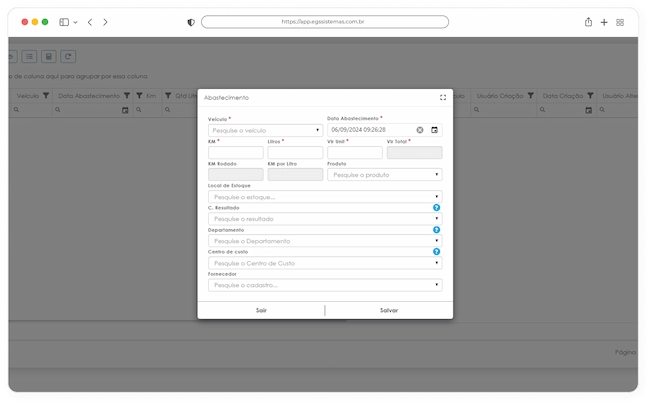The image size is (650, 404).
Task: Sort by the Veículo column header
Action: (28, 96)
